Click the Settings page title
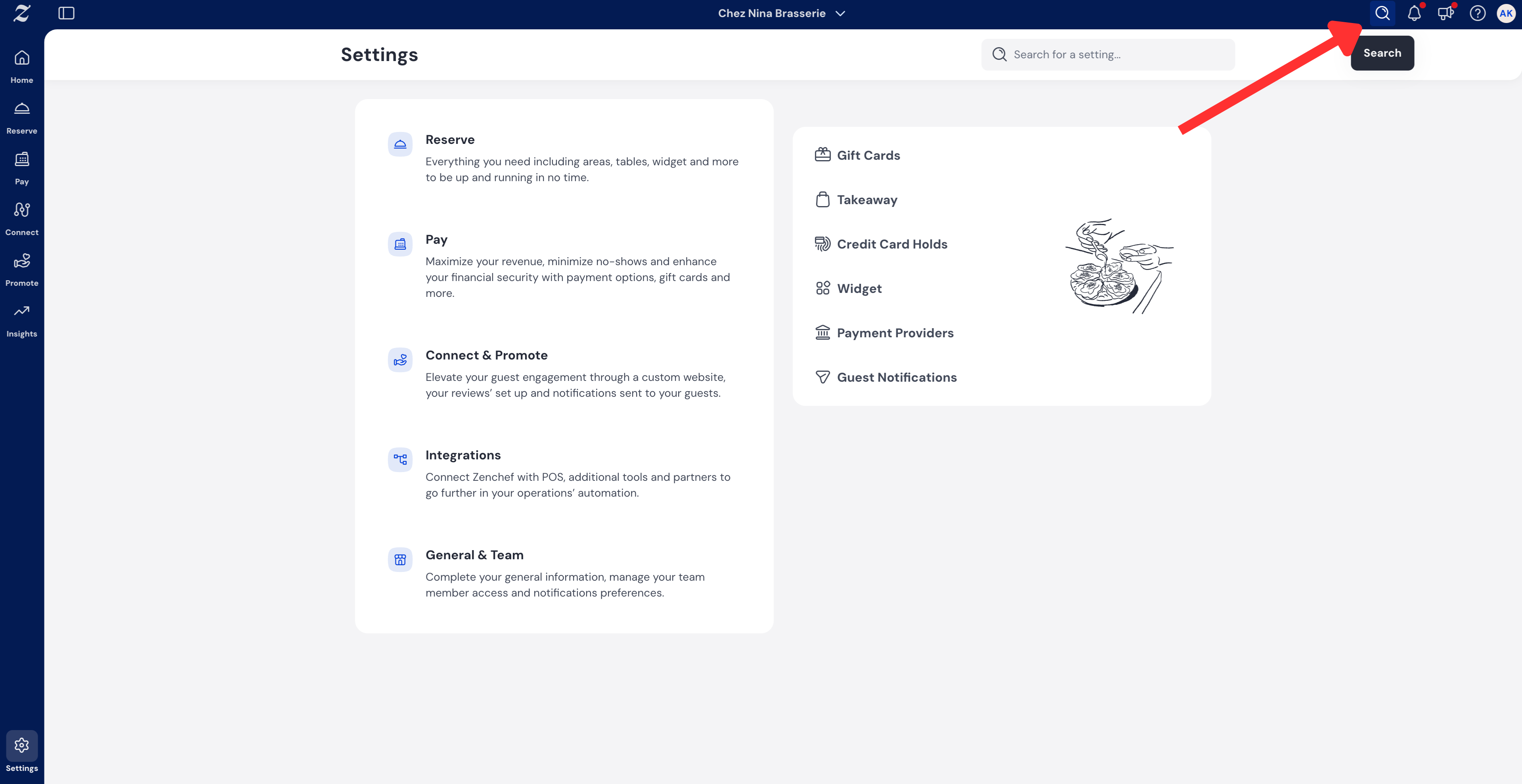The image size is (1522, 784). click(x=379, y=54)
